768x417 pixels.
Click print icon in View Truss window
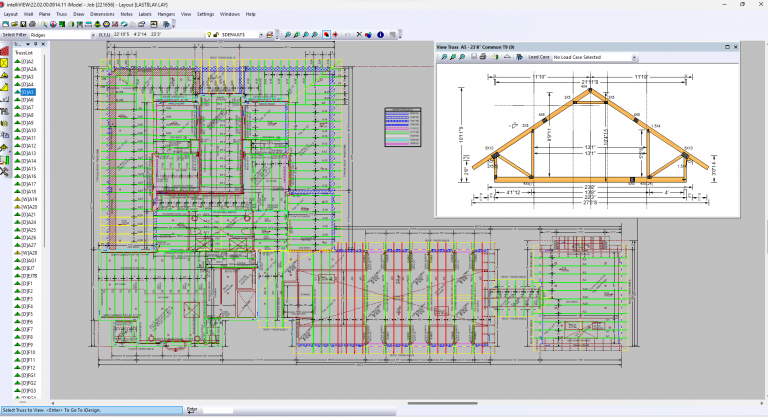483,57
